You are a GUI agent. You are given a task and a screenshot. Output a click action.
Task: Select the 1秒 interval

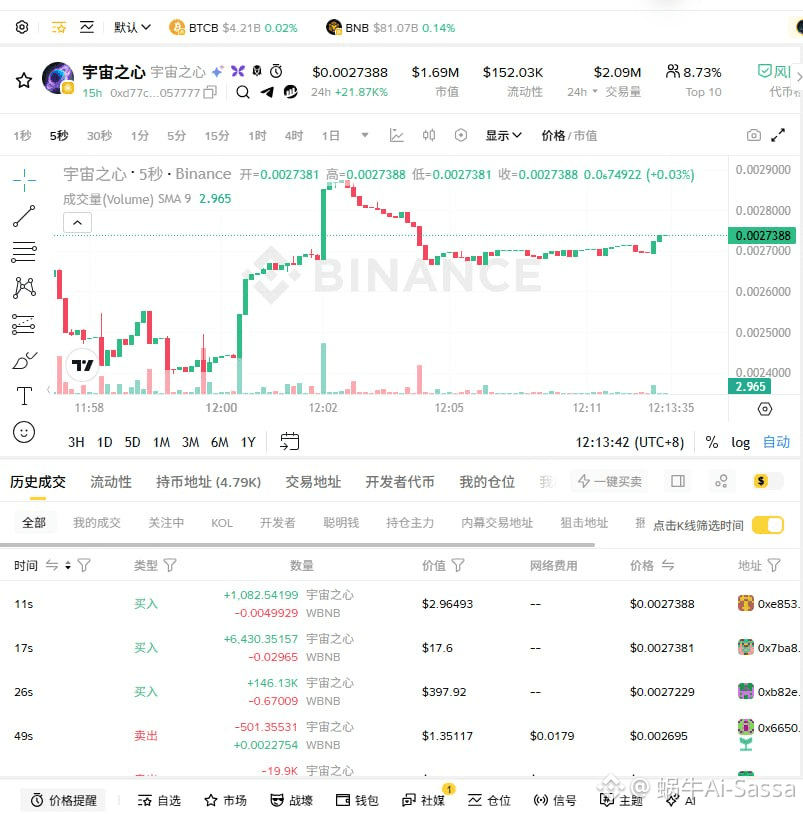point(22,136)
